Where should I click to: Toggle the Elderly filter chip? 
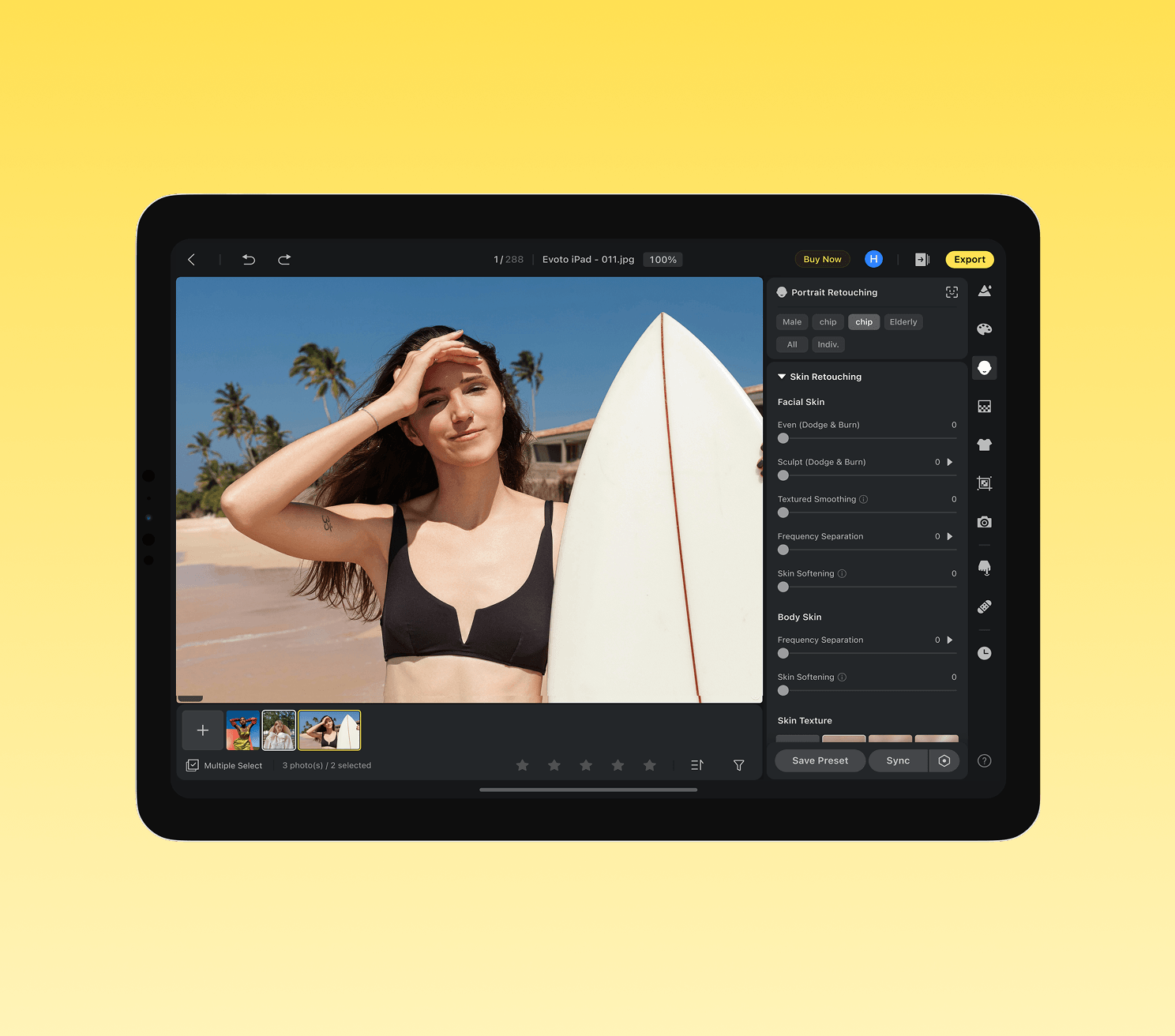[x=903, y=322]
